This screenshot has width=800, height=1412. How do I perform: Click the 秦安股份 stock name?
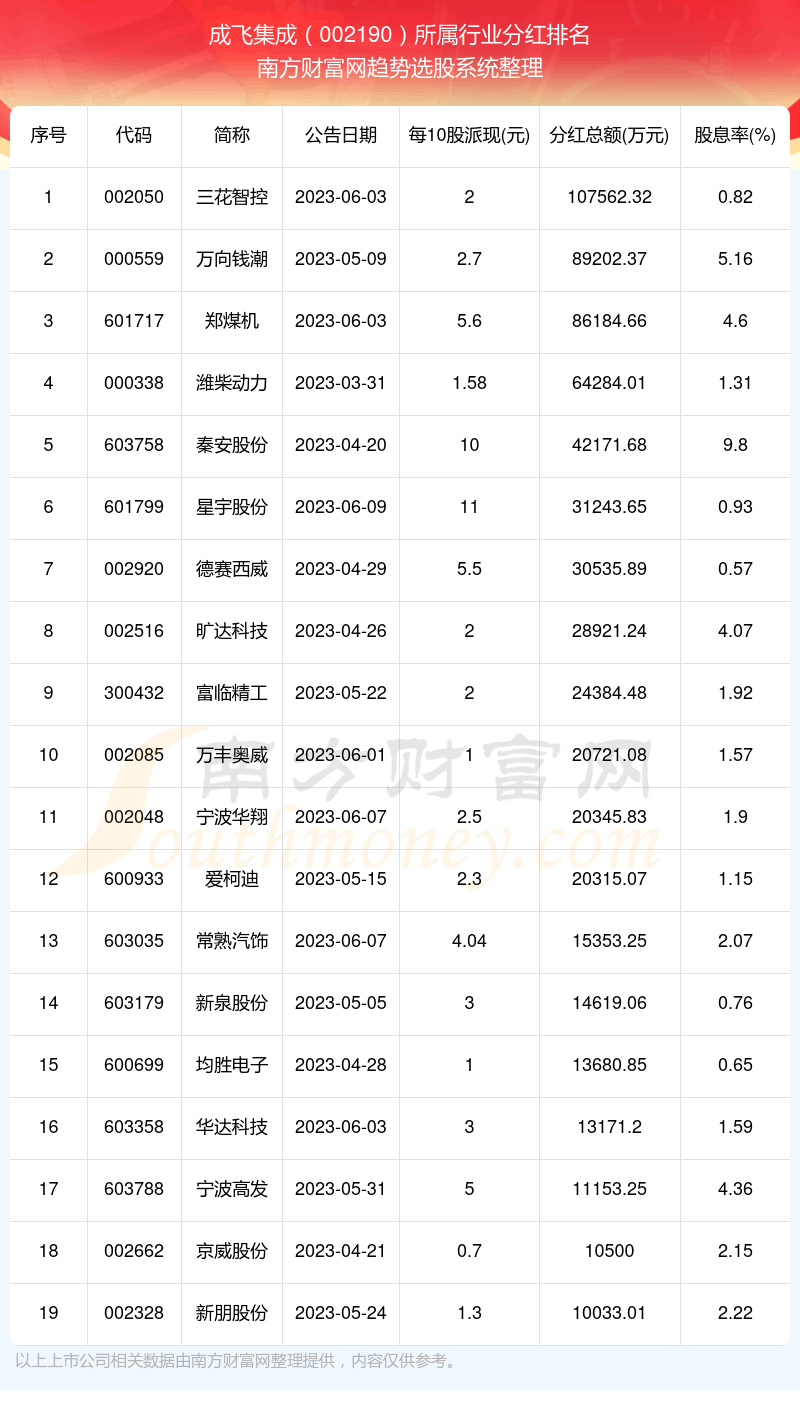pos(232,445)
